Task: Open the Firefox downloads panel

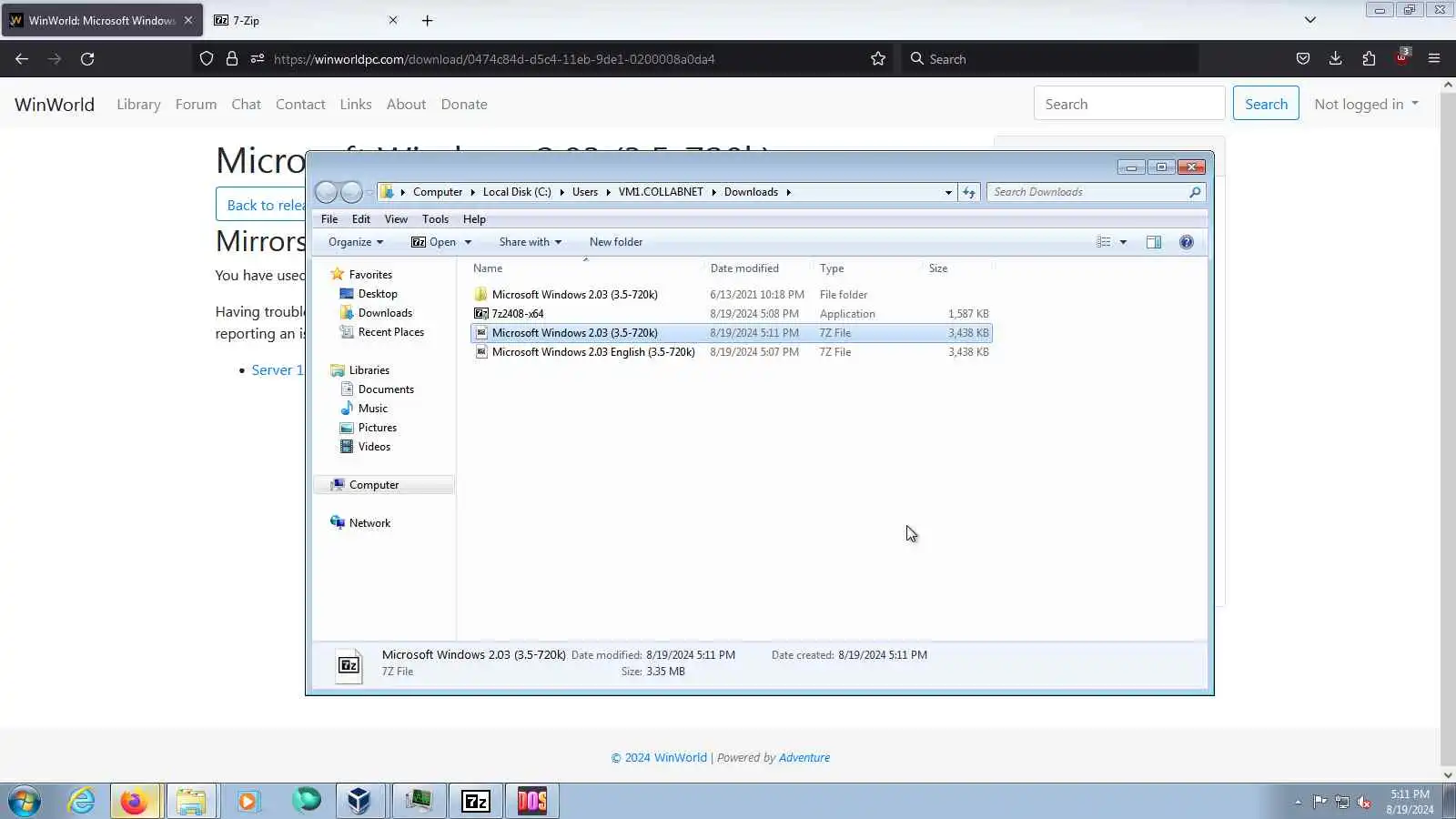Action: tap(1336, 59)
